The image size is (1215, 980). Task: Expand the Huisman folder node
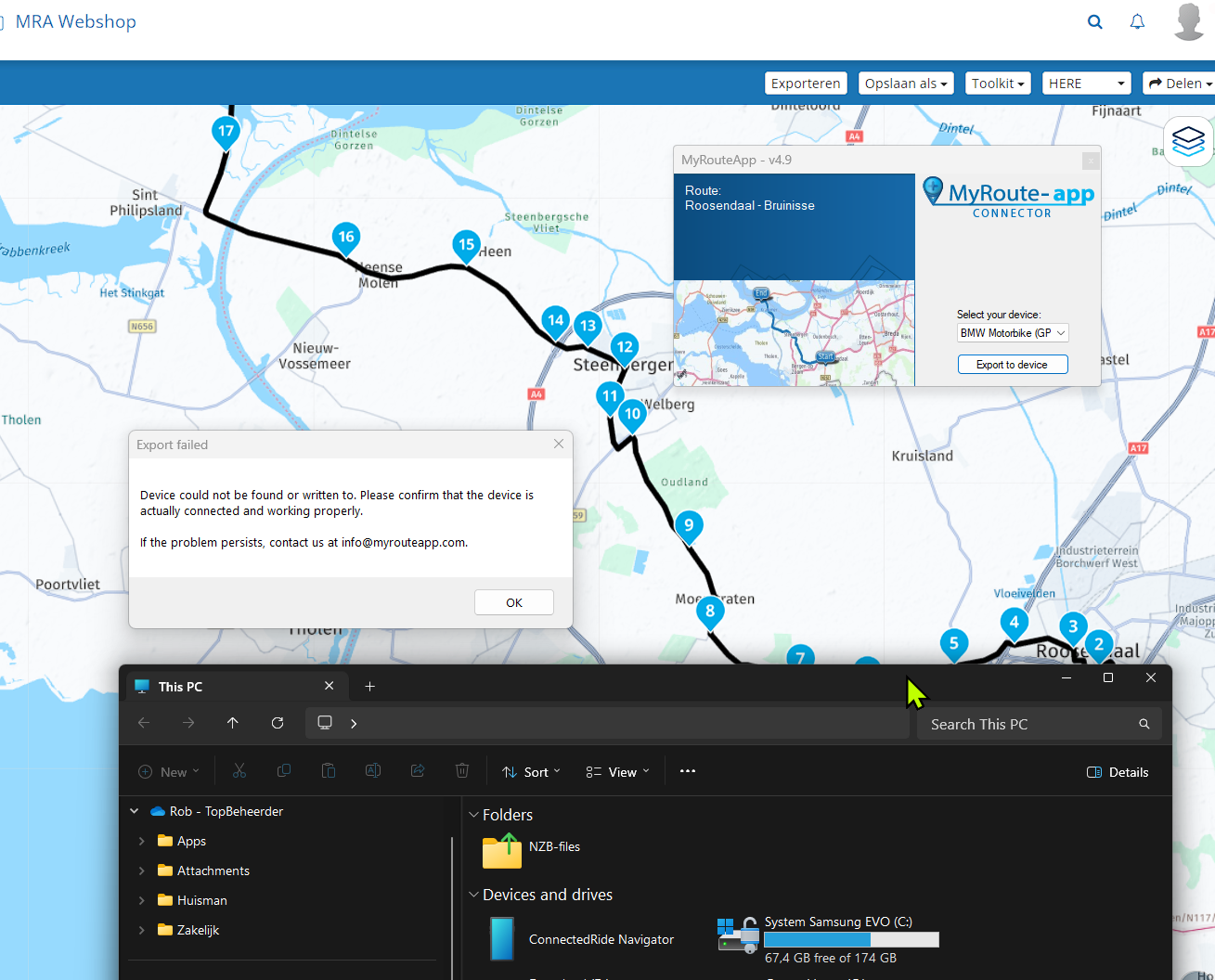141,900
